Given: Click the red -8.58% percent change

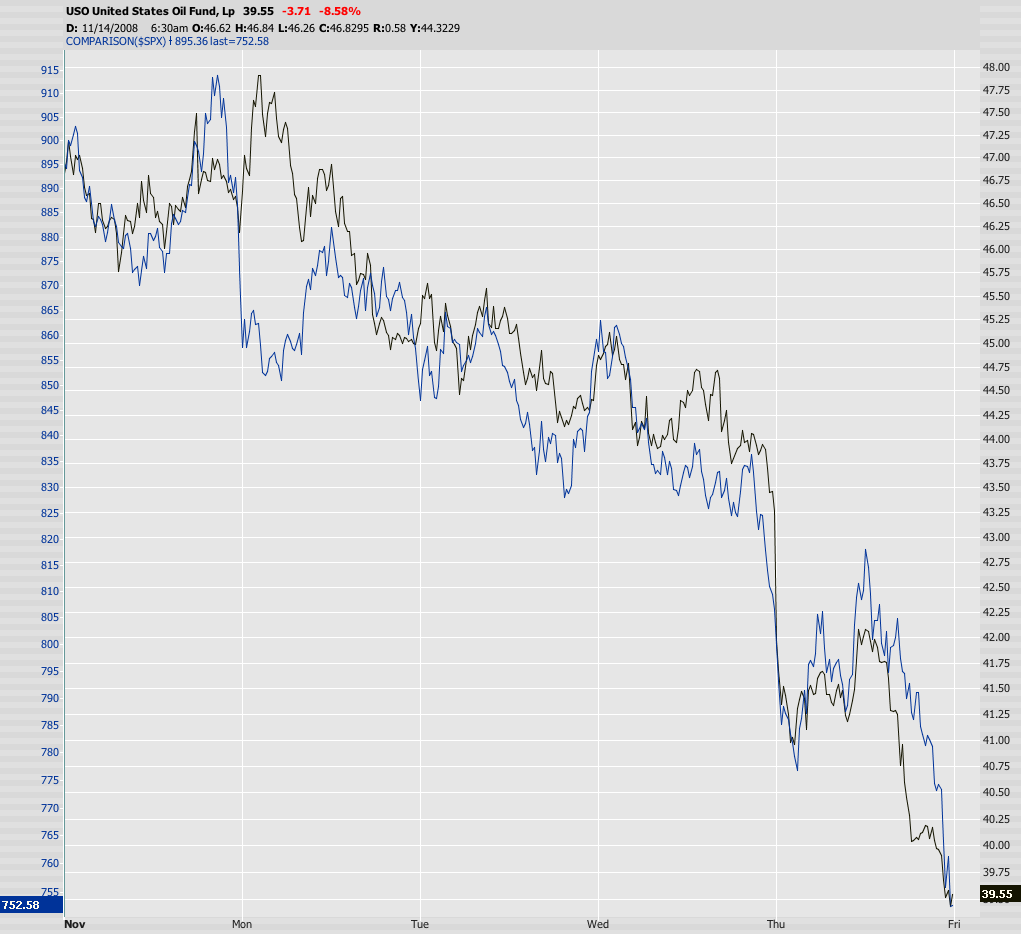Looking at the screenshot, I should [x=340, y=11].
